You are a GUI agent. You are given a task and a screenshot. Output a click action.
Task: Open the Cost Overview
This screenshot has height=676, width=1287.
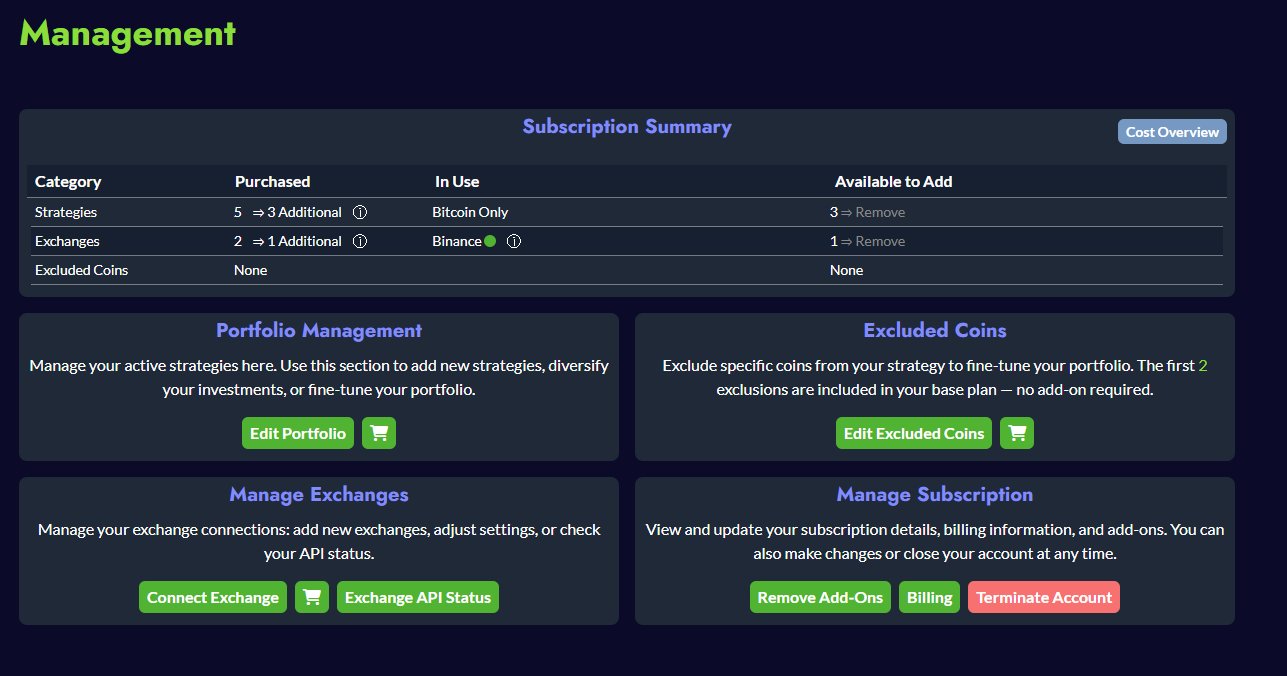click(1172, 132)
